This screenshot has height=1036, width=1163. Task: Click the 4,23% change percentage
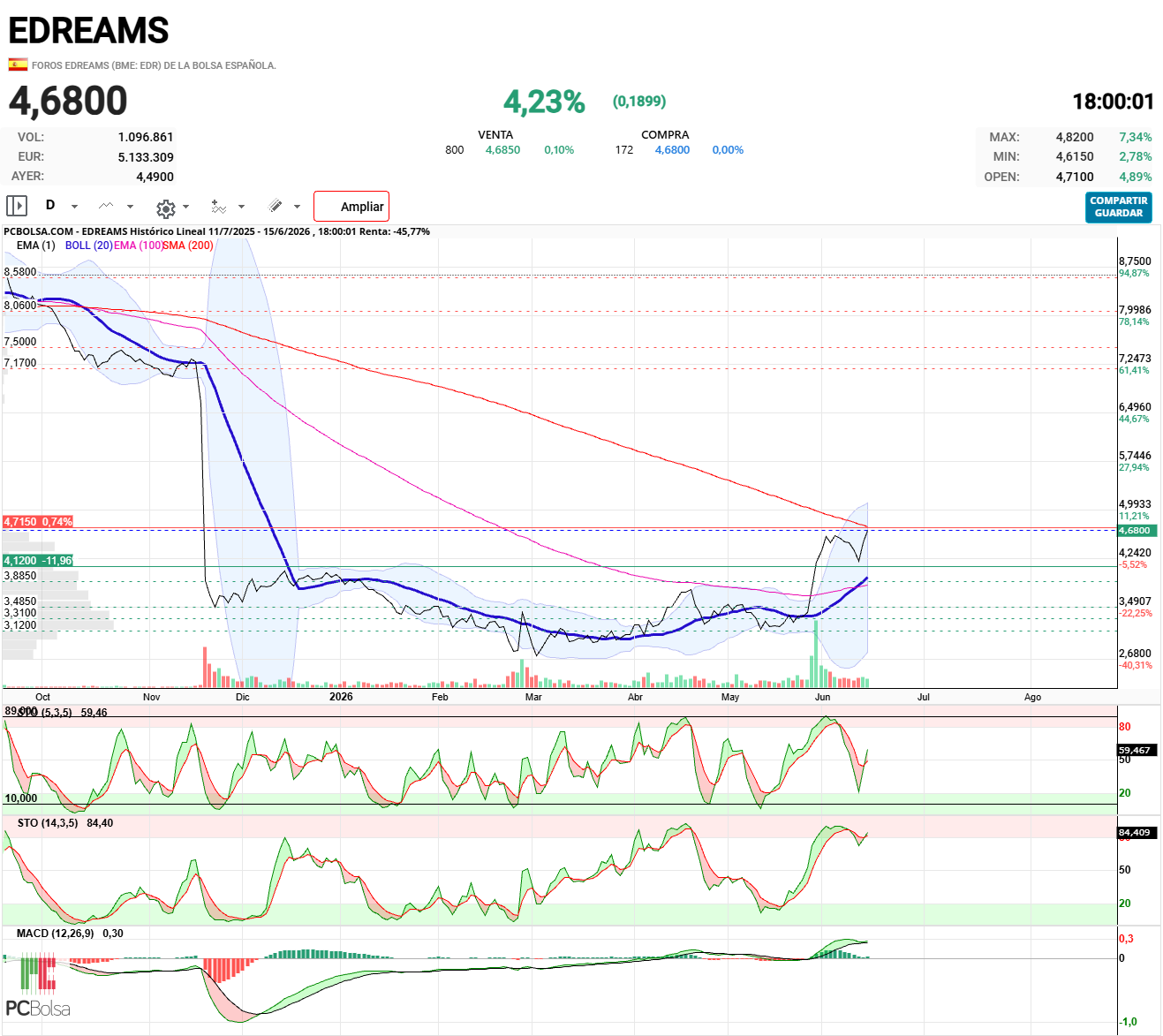pos(544,102)
